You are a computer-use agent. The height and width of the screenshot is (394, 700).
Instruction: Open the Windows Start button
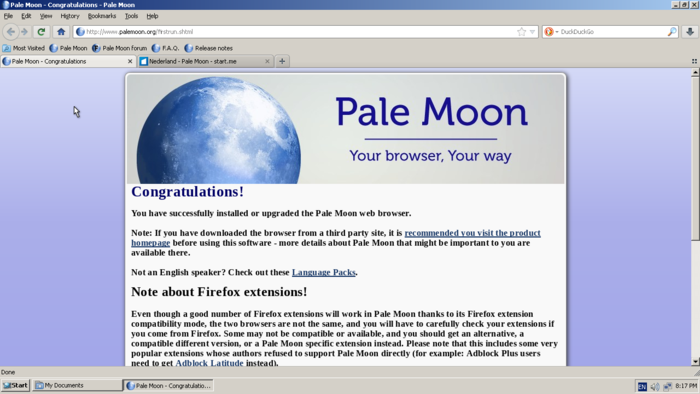click(x=15, y=386)
